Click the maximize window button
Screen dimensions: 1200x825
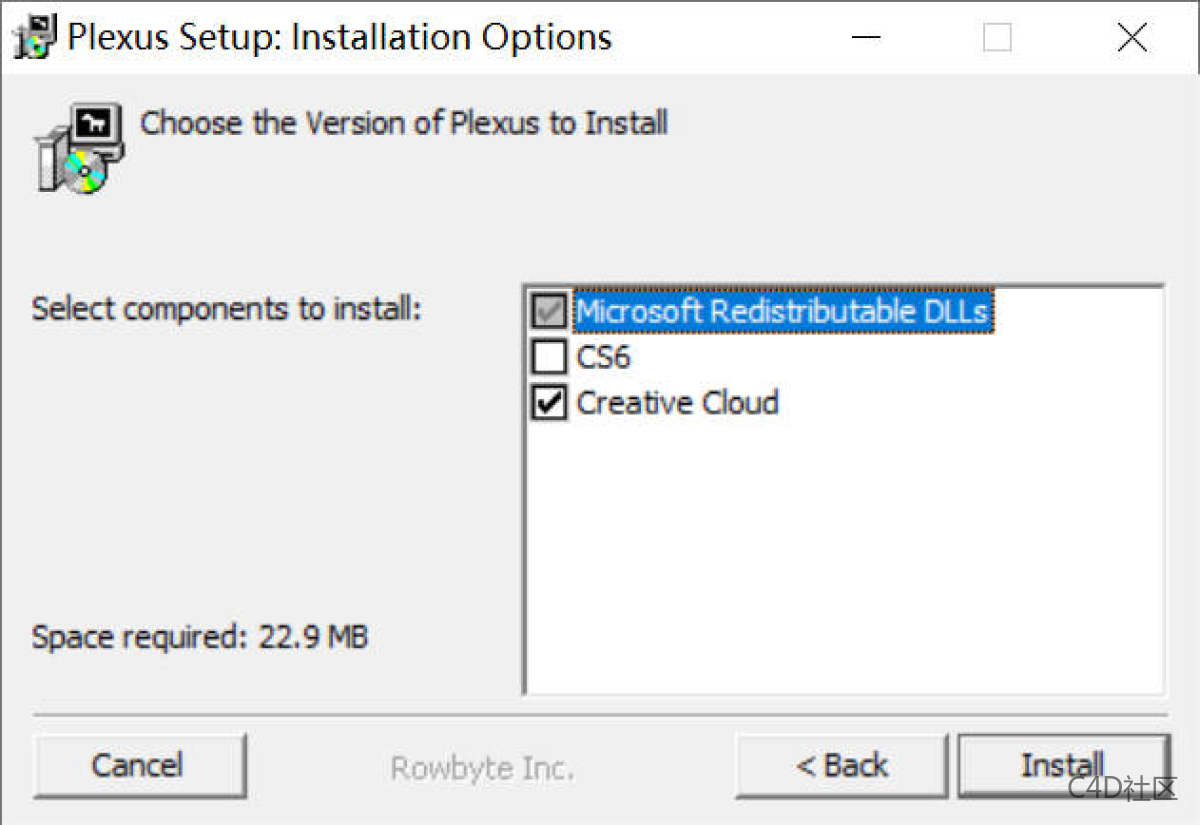point(997,38)
